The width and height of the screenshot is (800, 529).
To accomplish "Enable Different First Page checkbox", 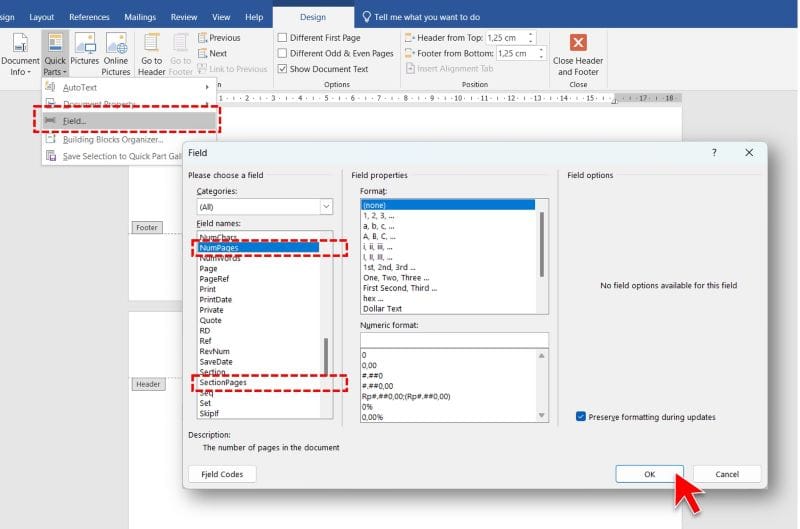I will tap(282, 38).
